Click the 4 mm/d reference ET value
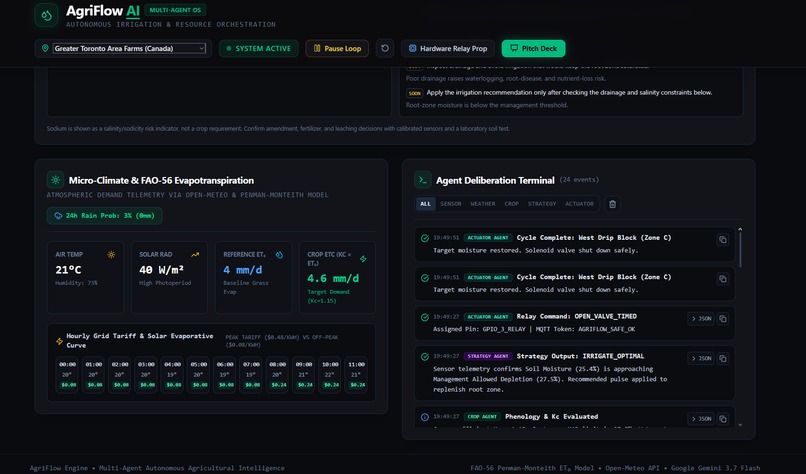The width and height of the screenshot is (806, 474). coord(243,270)
